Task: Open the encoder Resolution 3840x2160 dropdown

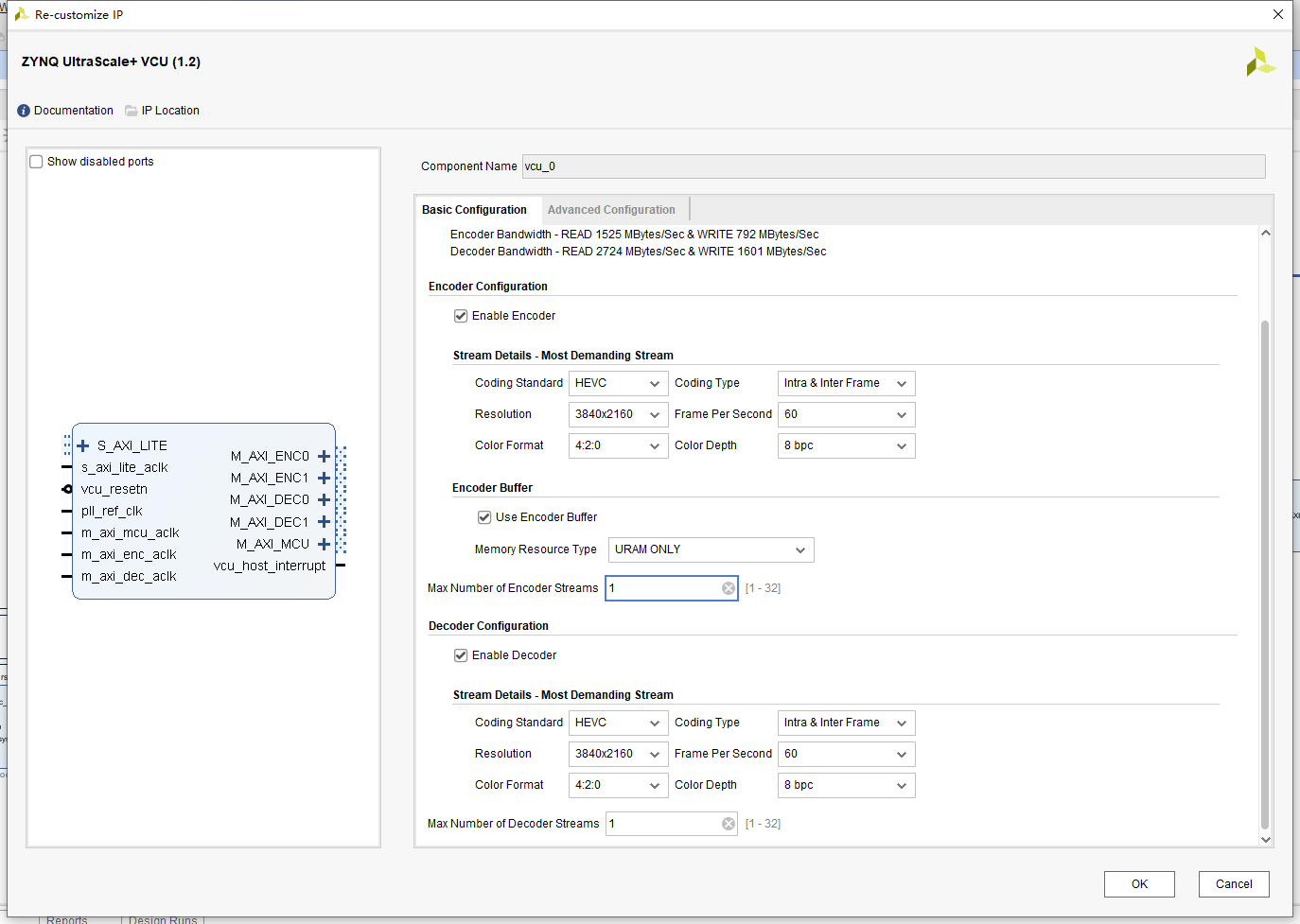Action: tap(619, 414)
